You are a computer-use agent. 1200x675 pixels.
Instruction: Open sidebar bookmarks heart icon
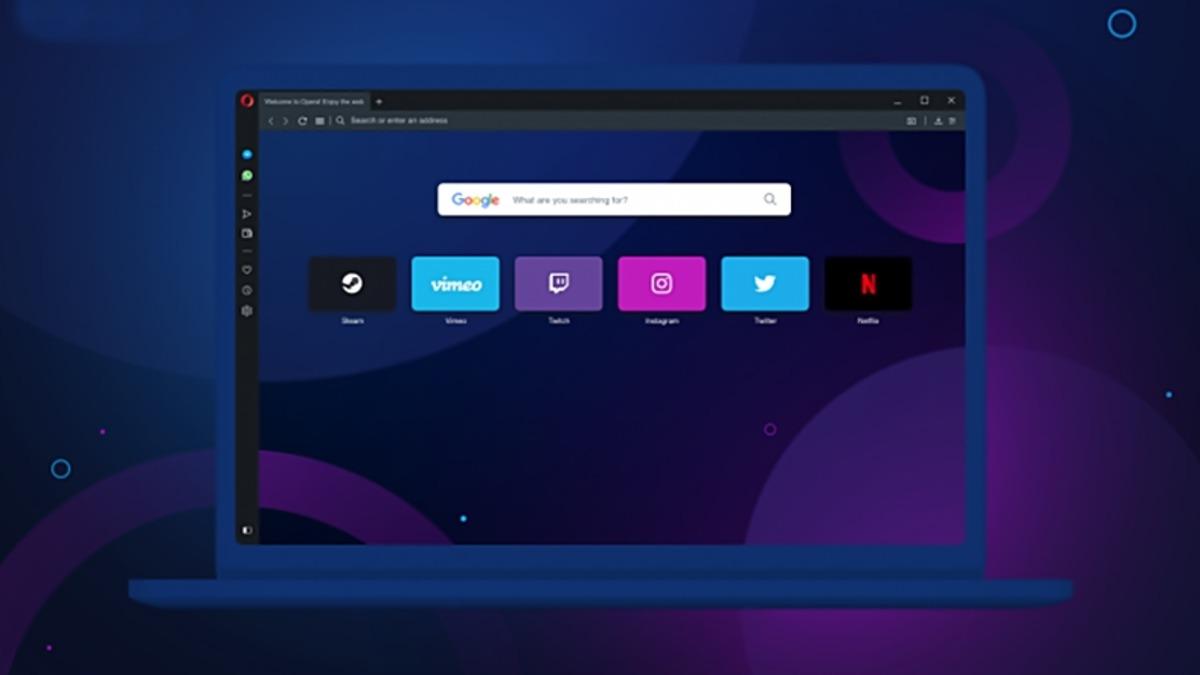[x=247, y=270]
